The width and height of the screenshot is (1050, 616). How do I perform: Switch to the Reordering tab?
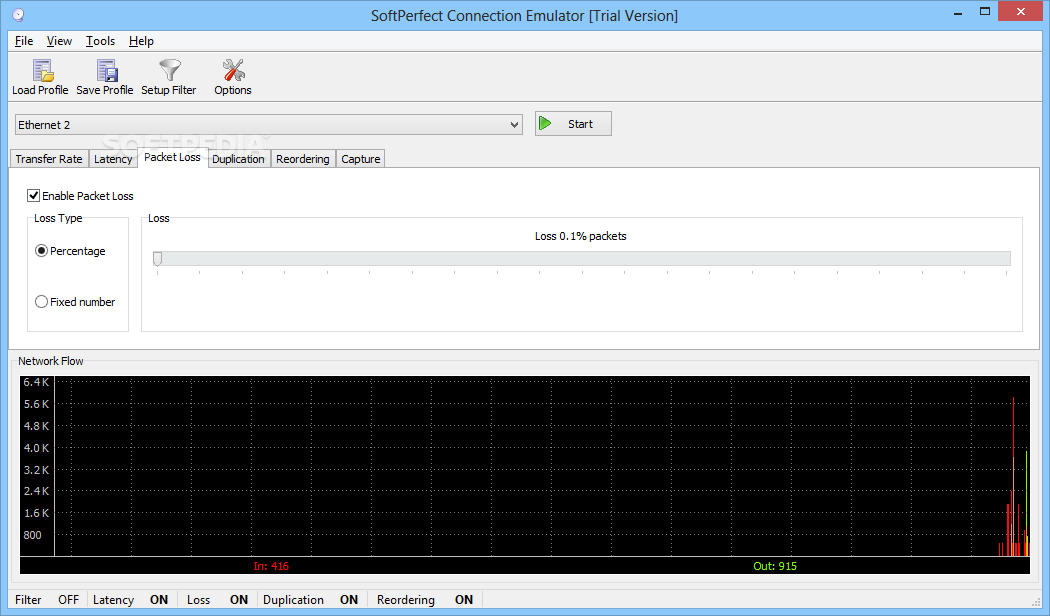303,159
